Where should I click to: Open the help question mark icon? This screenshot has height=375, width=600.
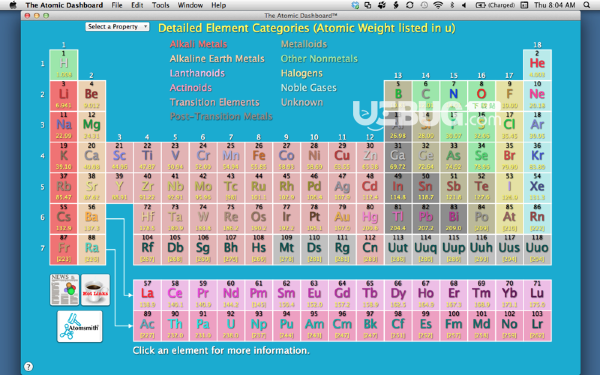click(28, 367)
